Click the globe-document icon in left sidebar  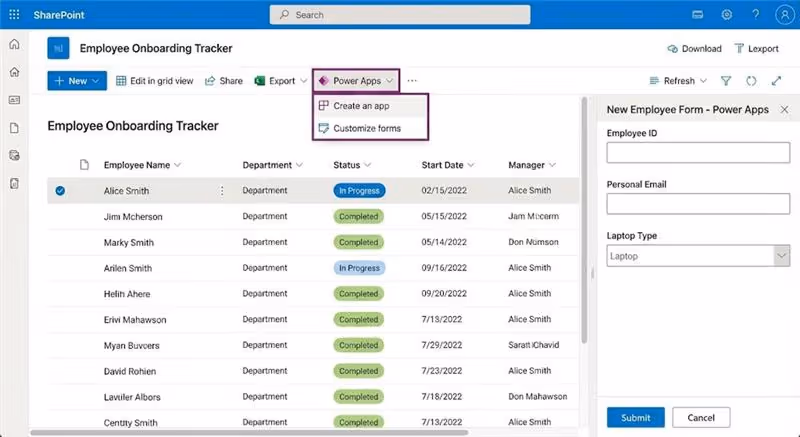14,156
